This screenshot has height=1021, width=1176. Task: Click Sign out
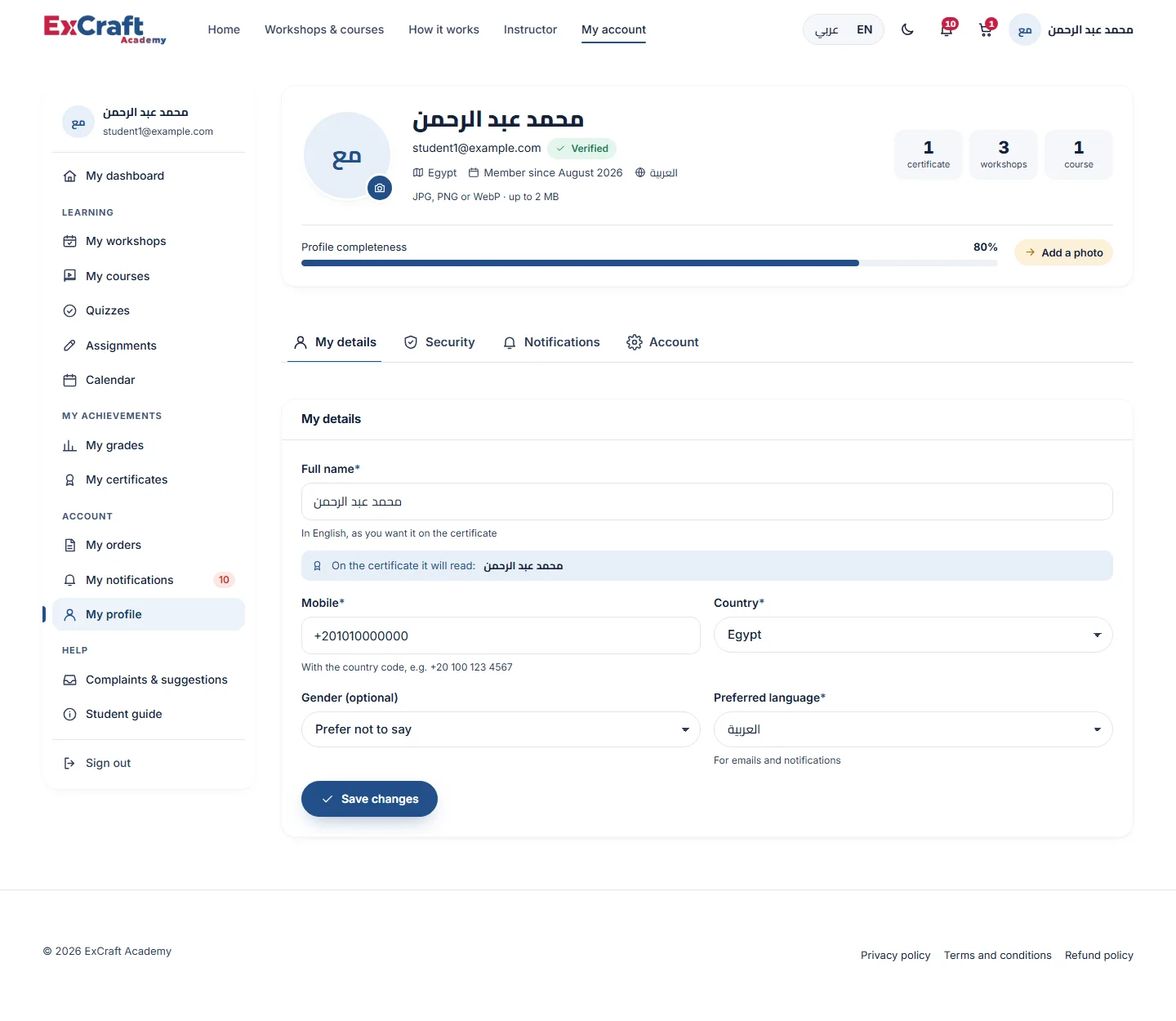tap(149, 763)
